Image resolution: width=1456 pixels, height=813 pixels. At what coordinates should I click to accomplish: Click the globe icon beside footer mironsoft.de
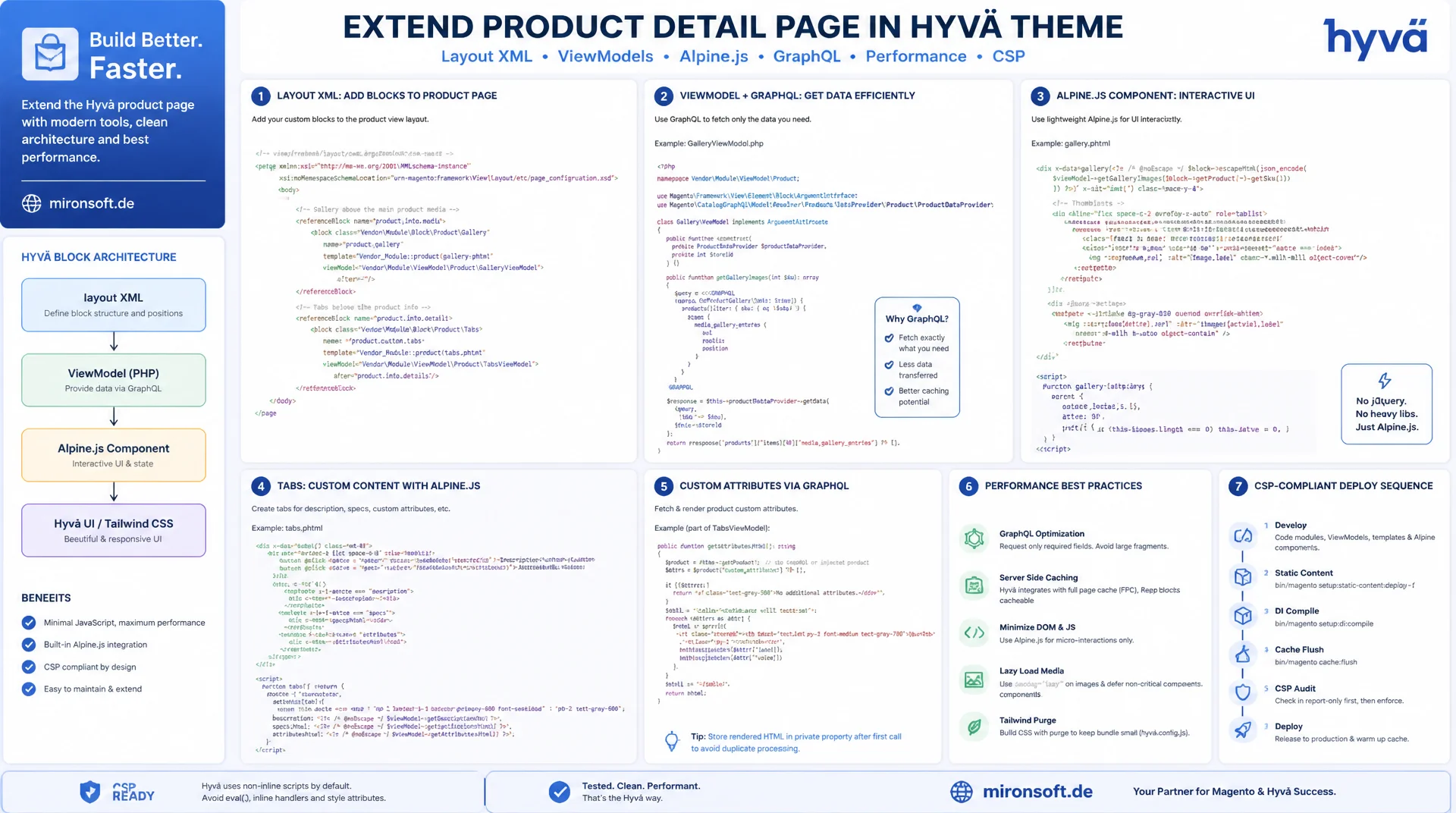961,792
